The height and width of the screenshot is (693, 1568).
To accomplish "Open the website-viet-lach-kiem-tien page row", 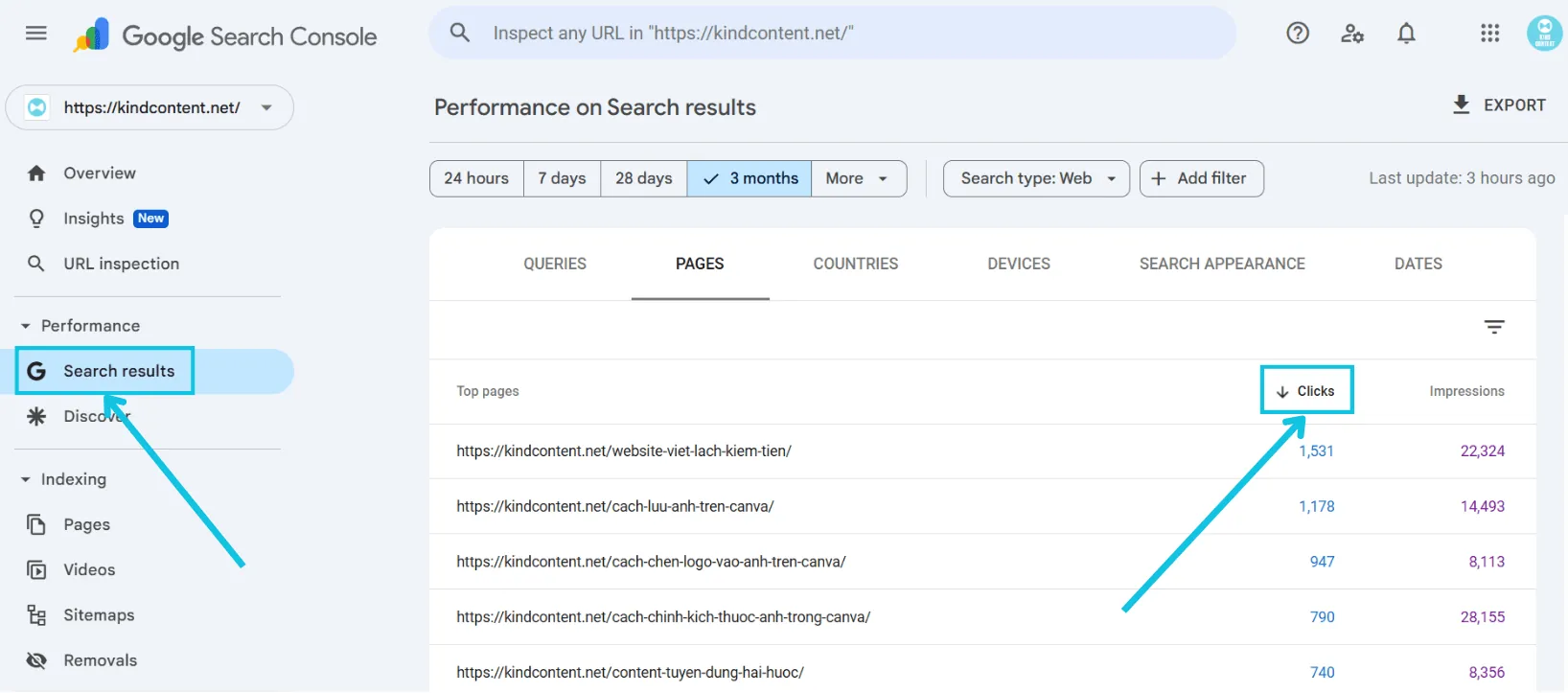I will coord(982,451).
